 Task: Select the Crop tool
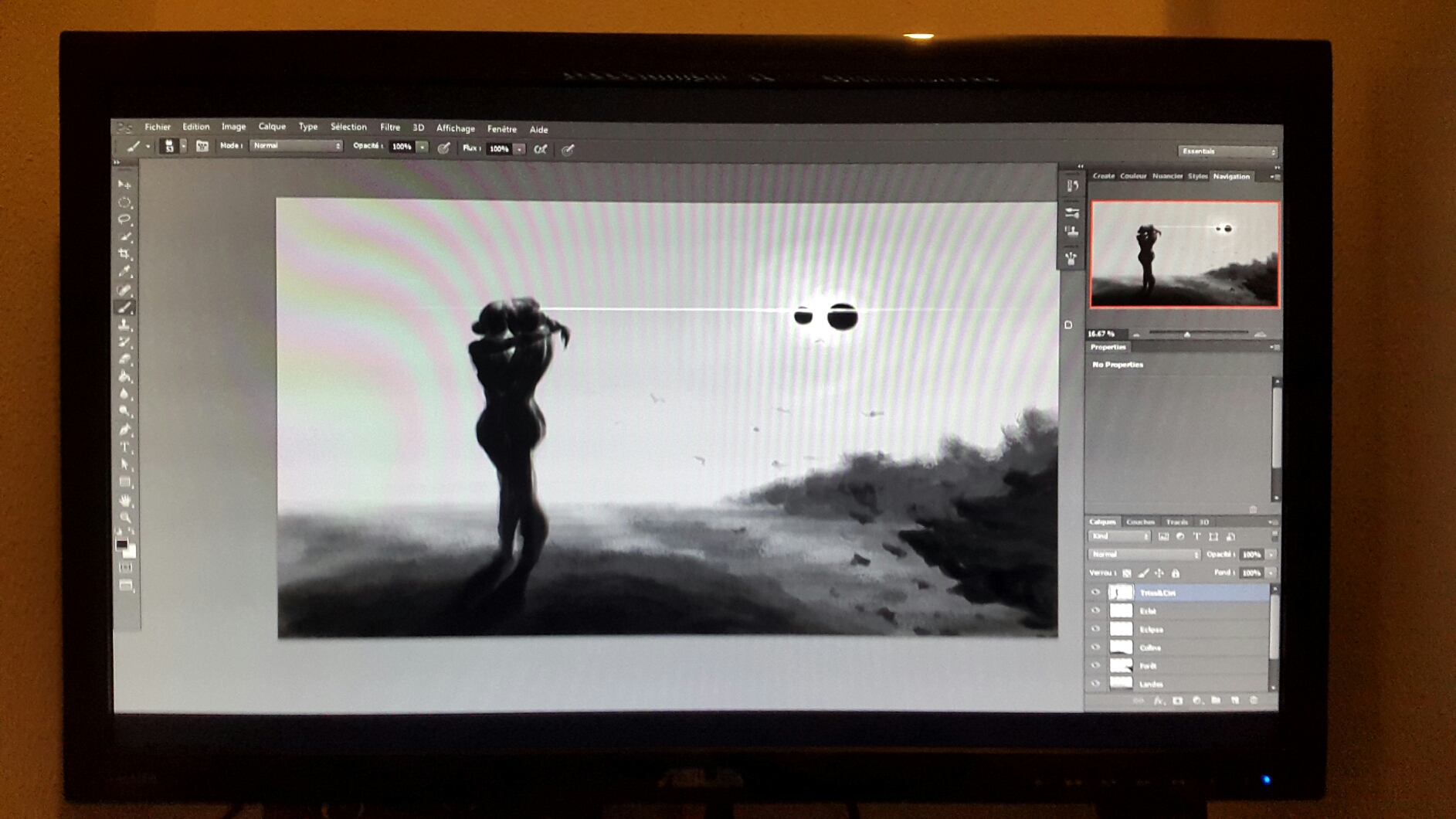[124, 254]
